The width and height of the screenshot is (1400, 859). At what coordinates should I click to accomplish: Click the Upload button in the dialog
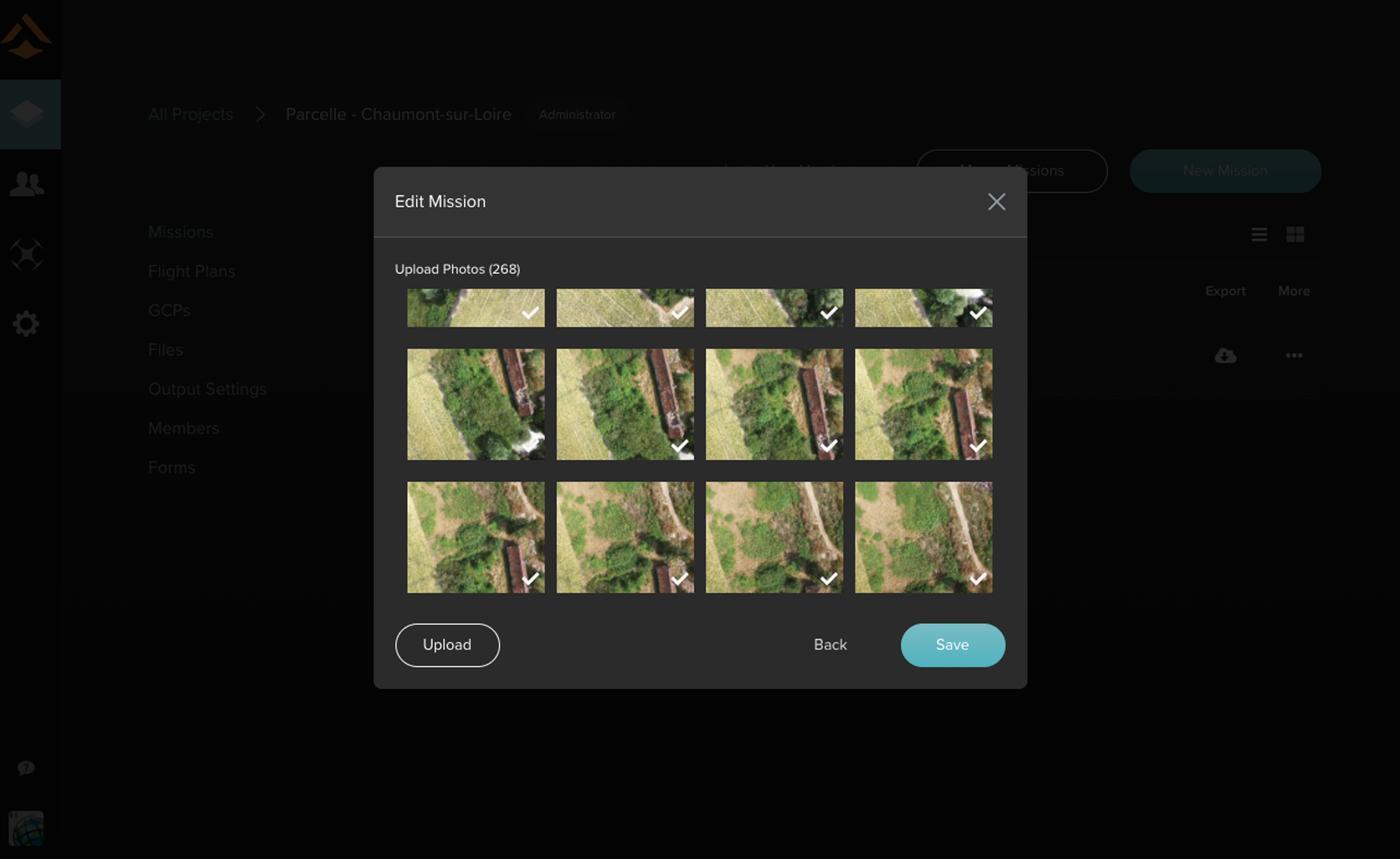click(x=447, y=645)
